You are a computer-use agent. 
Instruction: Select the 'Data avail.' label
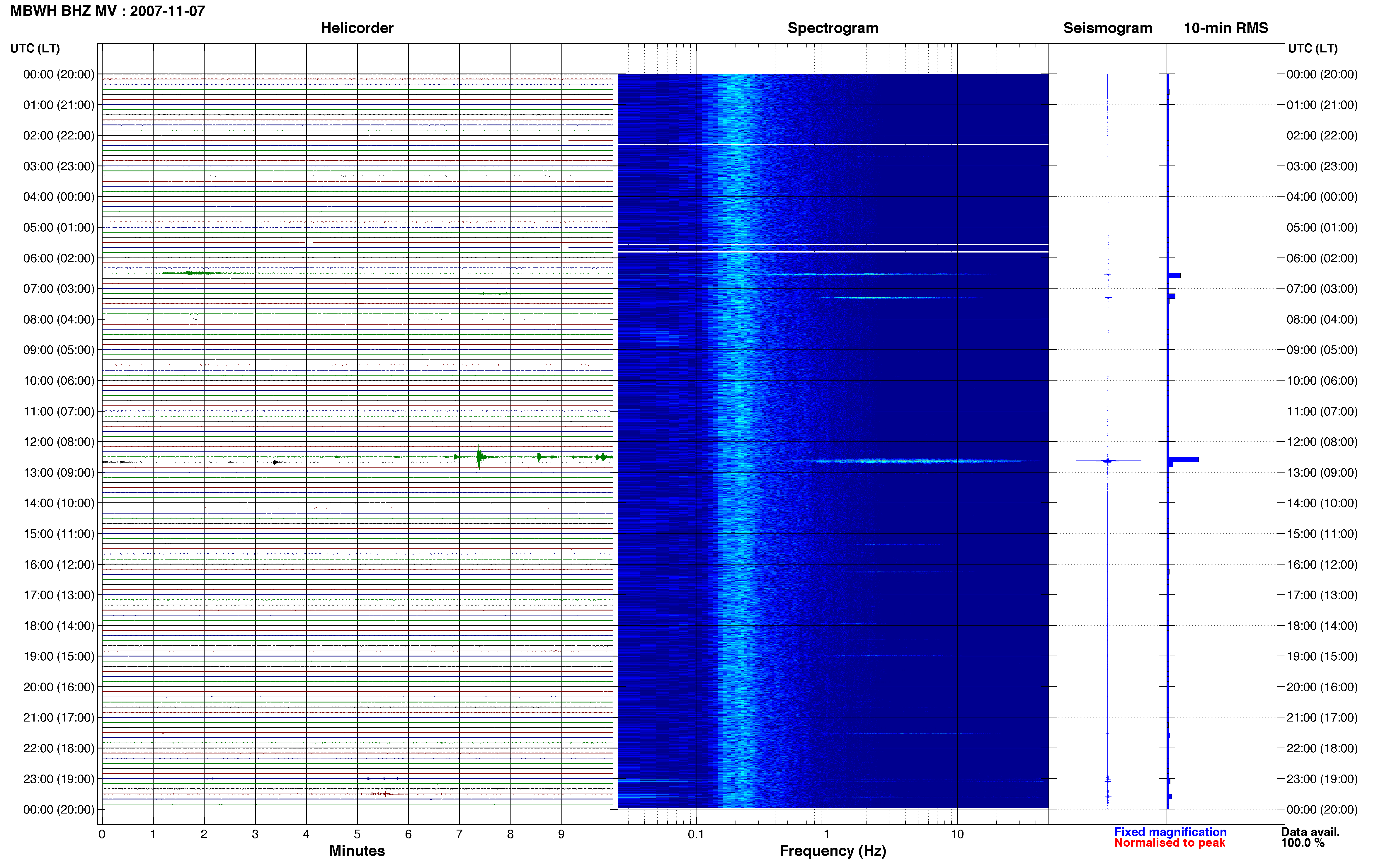(x=1310, y=832)
